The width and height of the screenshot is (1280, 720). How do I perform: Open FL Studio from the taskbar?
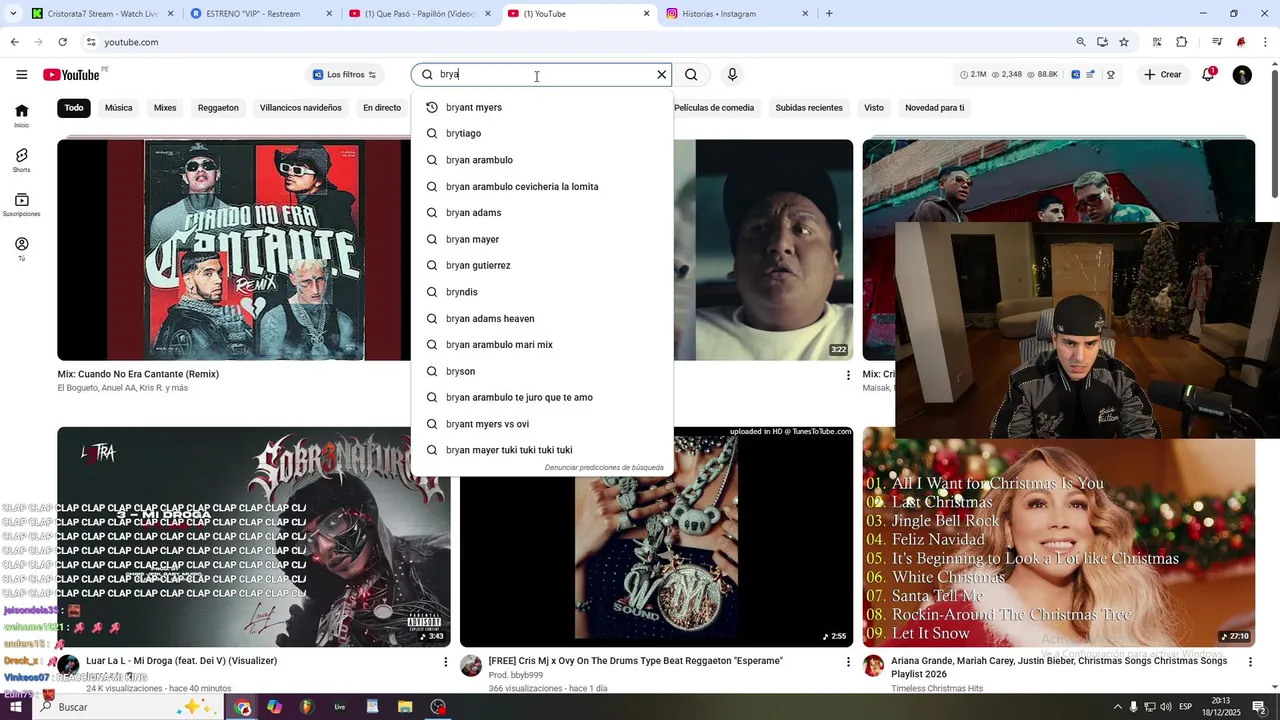[307, 707]
